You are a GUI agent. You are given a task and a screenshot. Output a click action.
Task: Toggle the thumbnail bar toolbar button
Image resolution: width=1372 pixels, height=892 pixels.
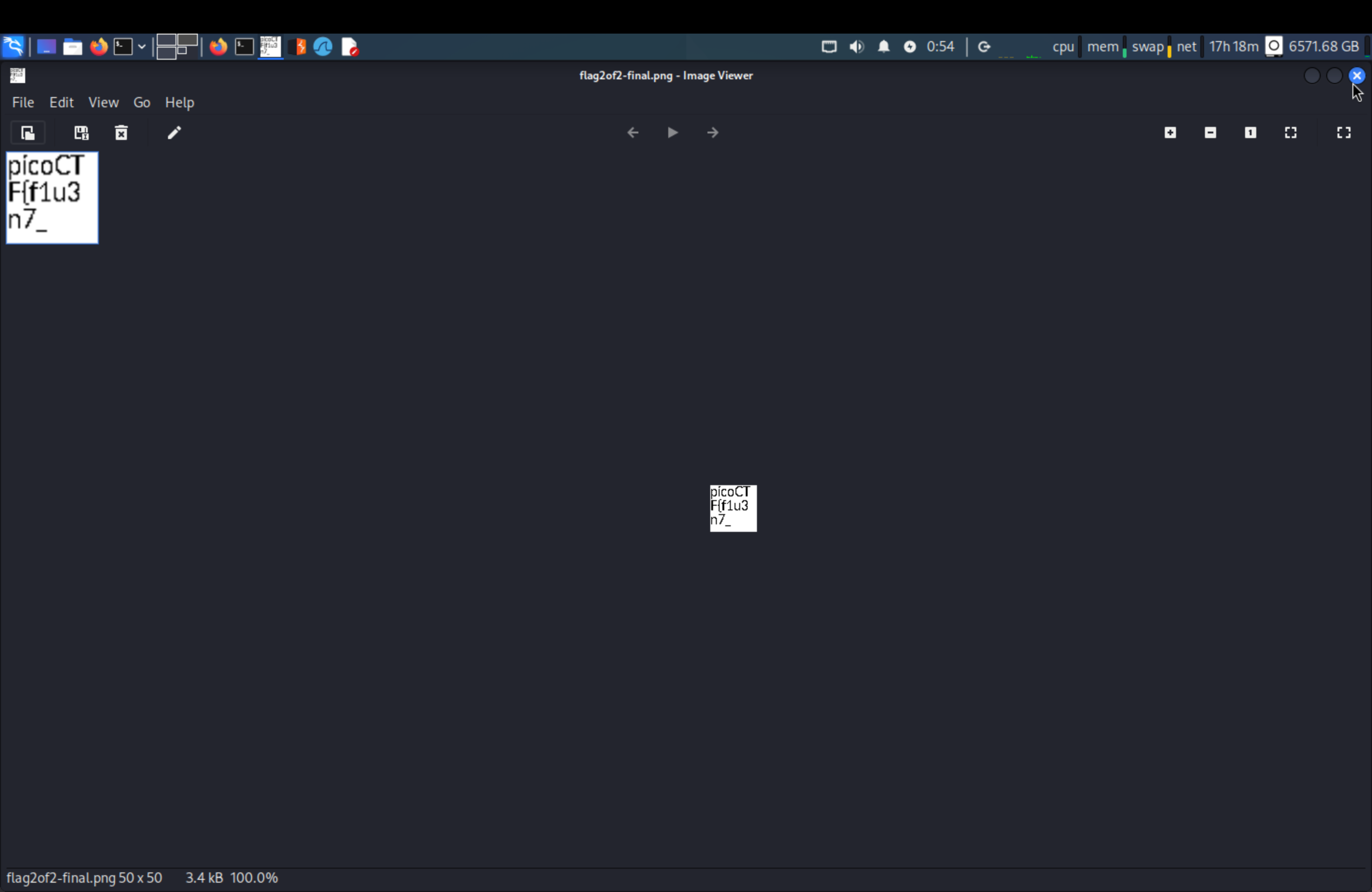[x=28, y=133]
